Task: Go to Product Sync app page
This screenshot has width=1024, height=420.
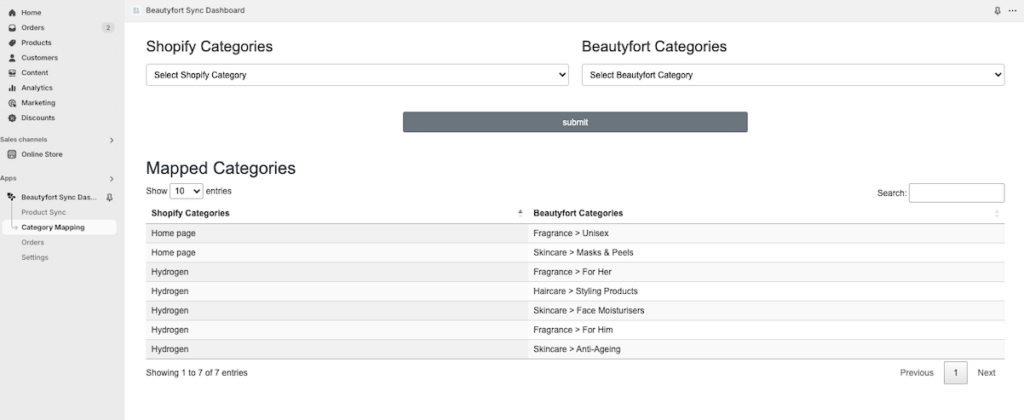Action: (x=43, y=212)
